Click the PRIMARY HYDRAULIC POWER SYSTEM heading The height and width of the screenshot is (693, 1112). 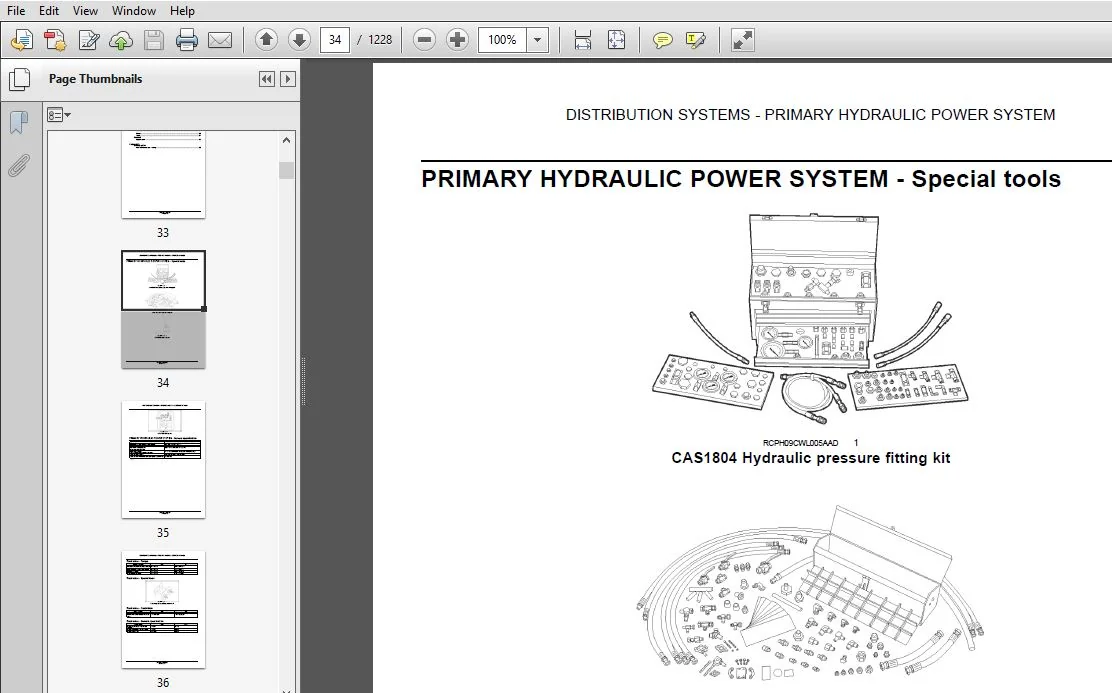pyautogui.click(x=740, y=179)
